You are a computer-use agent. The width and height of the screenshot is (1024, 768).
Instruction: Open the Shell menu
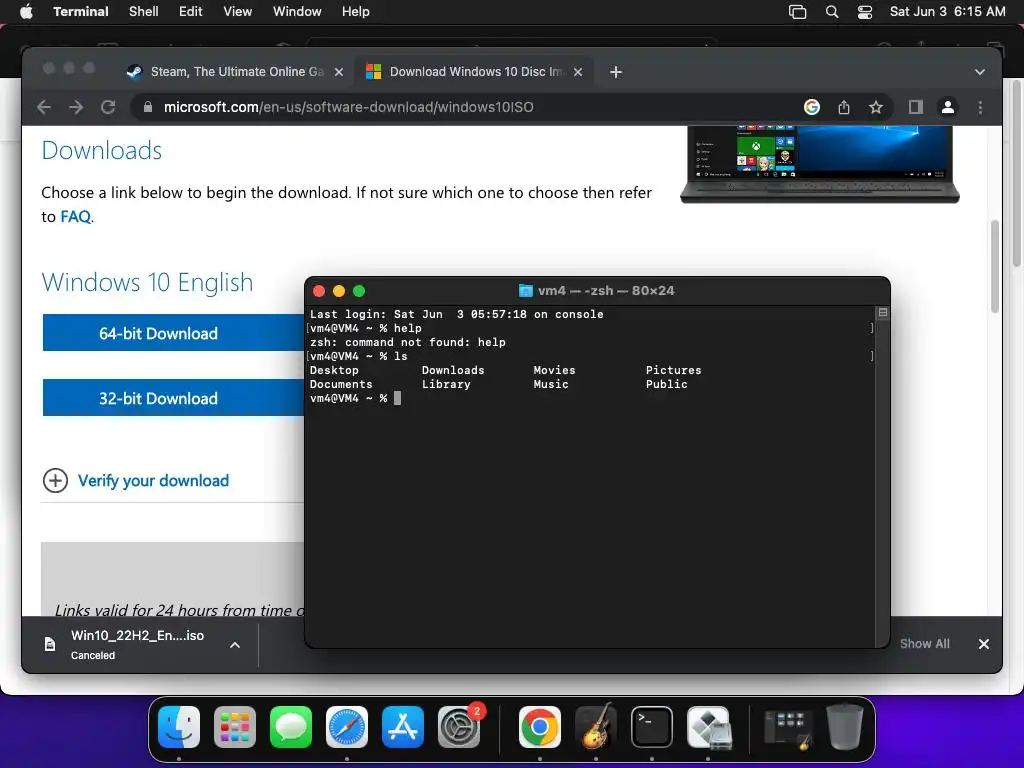144,12
